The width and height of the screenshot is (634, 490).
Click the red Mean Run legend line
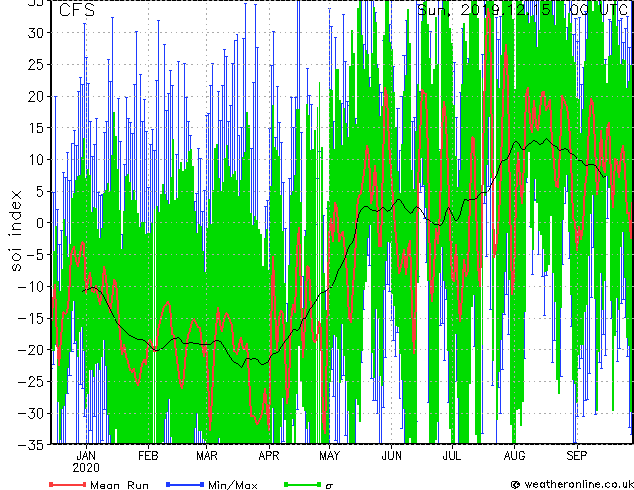pyautogui.click(x=67, y=484)
